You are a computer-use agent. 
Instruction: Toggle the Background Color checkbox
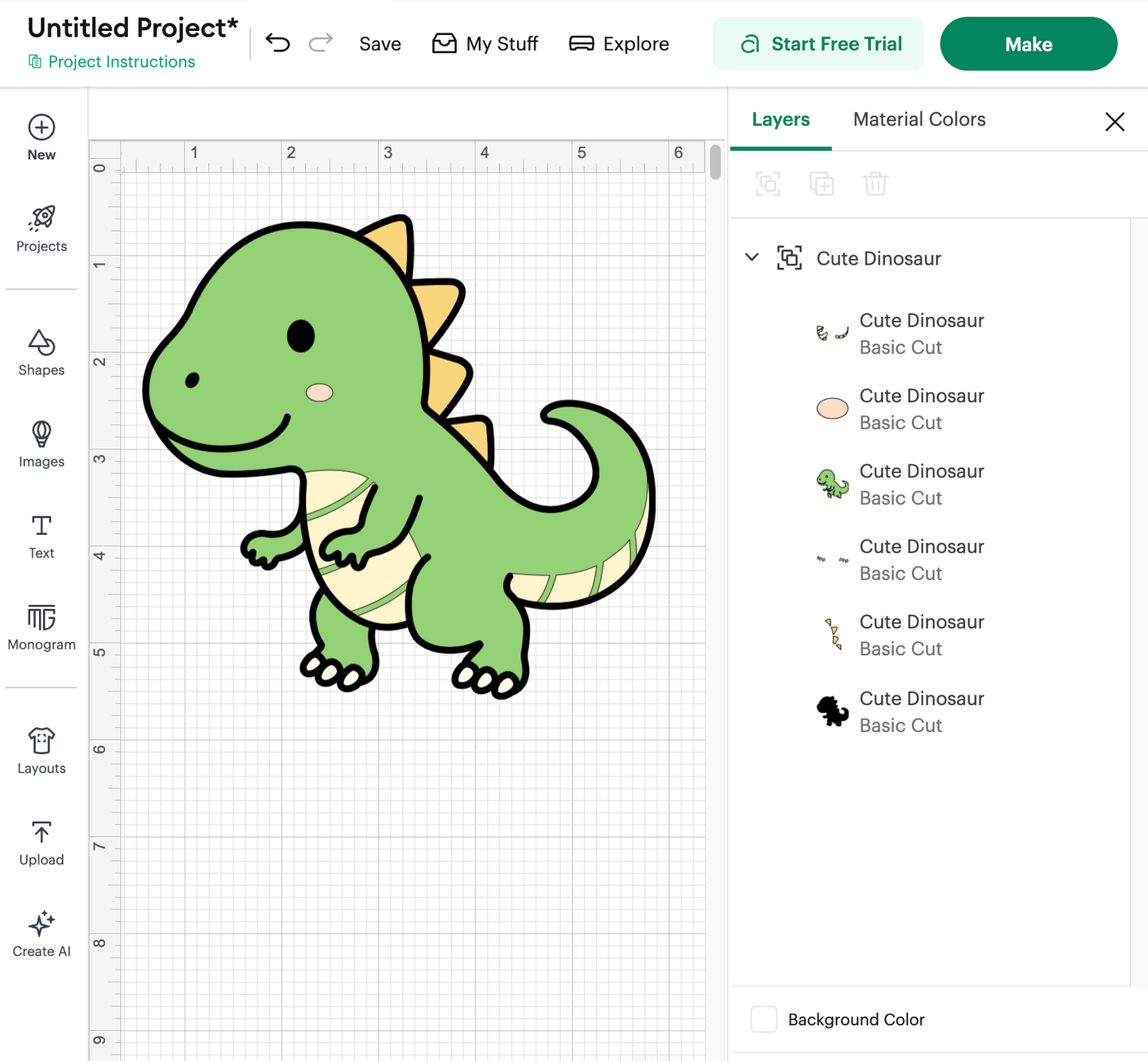pyautogui.click(x=763, y=1019)
